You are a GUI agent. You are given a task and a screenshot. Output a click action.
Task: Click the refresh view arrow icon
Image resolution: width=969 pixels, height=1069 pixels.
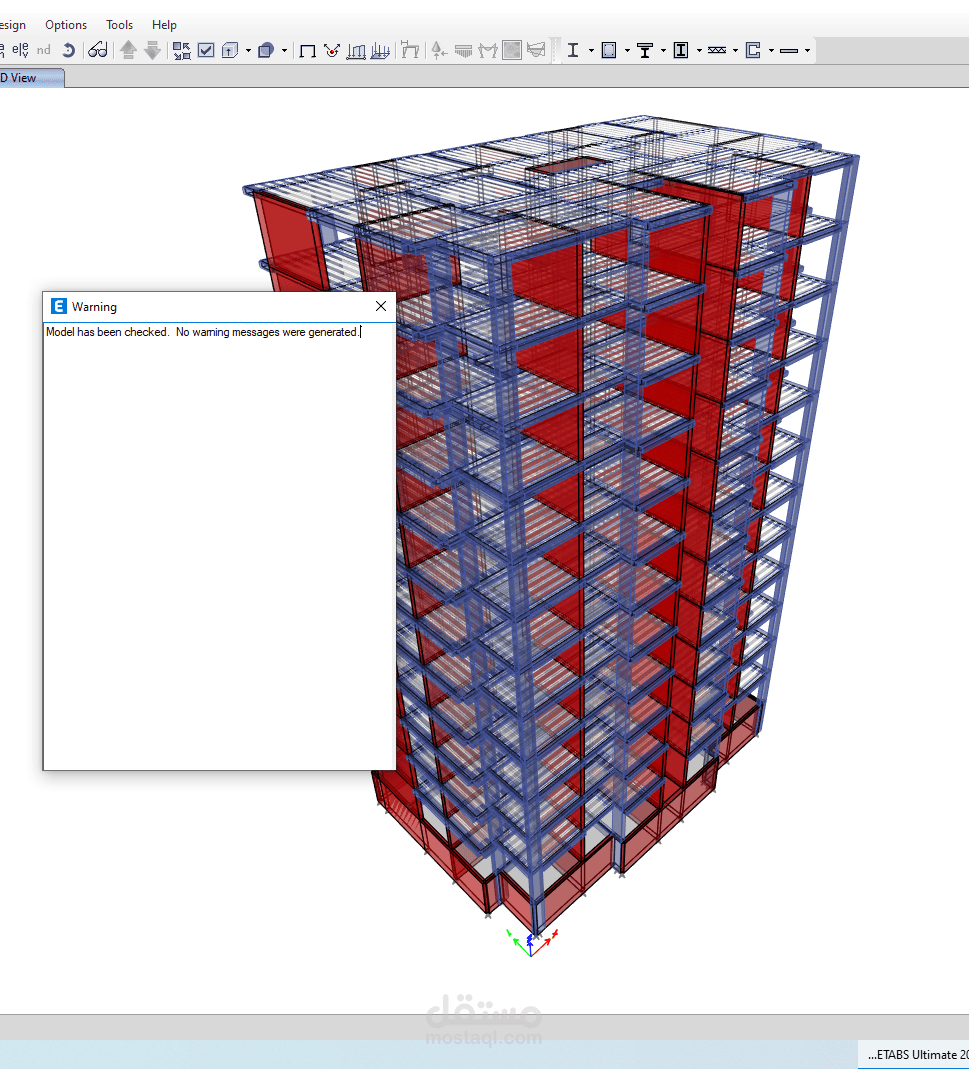click(68, 50)
